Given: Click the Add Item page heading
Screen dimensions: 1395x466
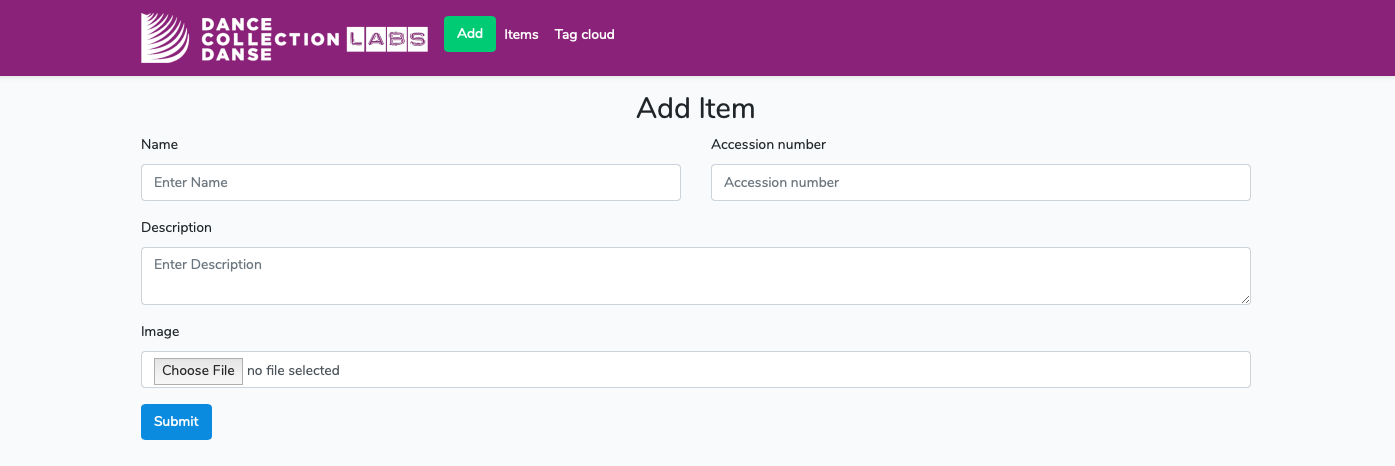Looking at the screenshot, I should point(695,108).
